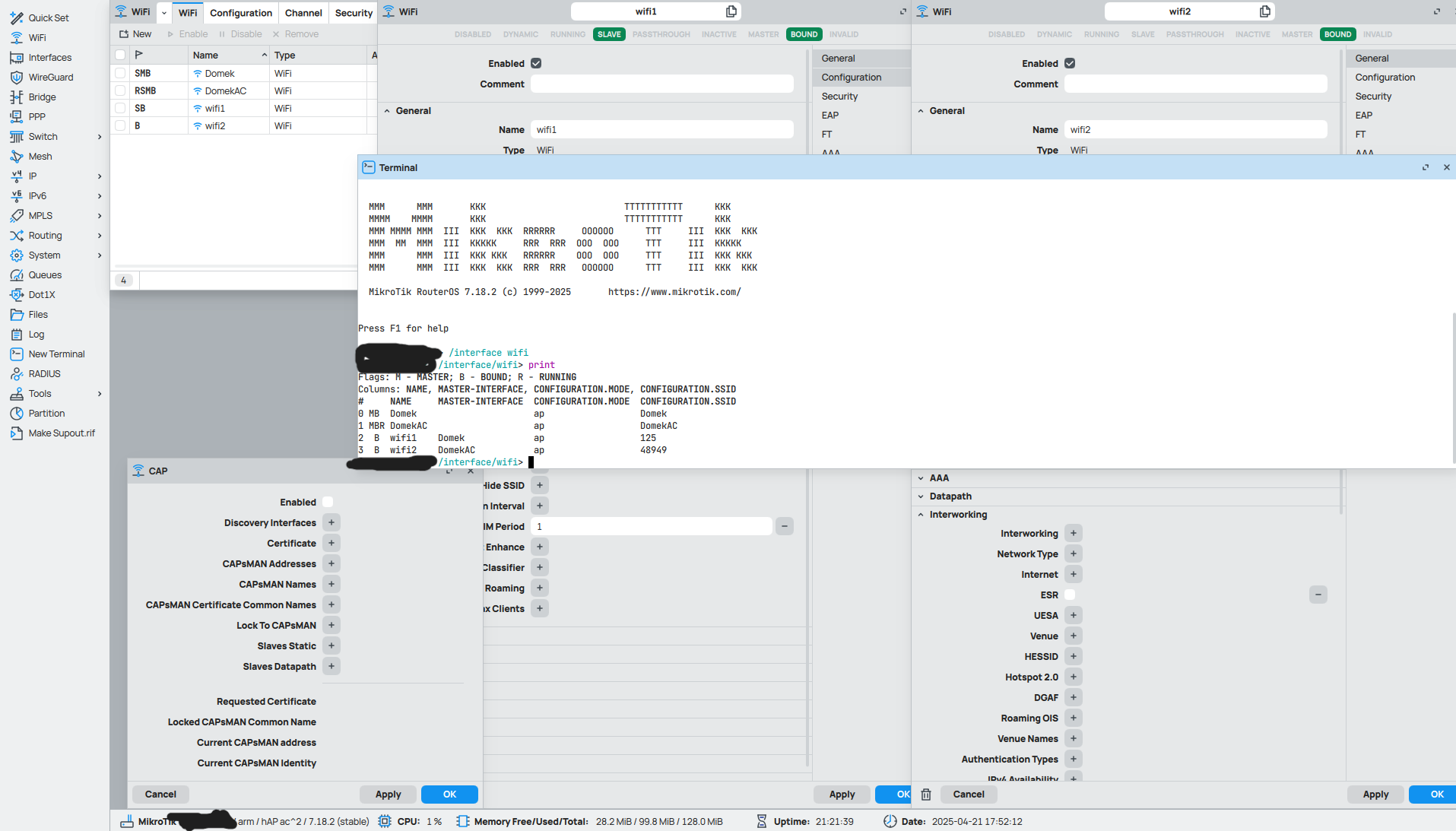
Task: Cancel the CAP dialog
Action: click(x=160, y=795)
